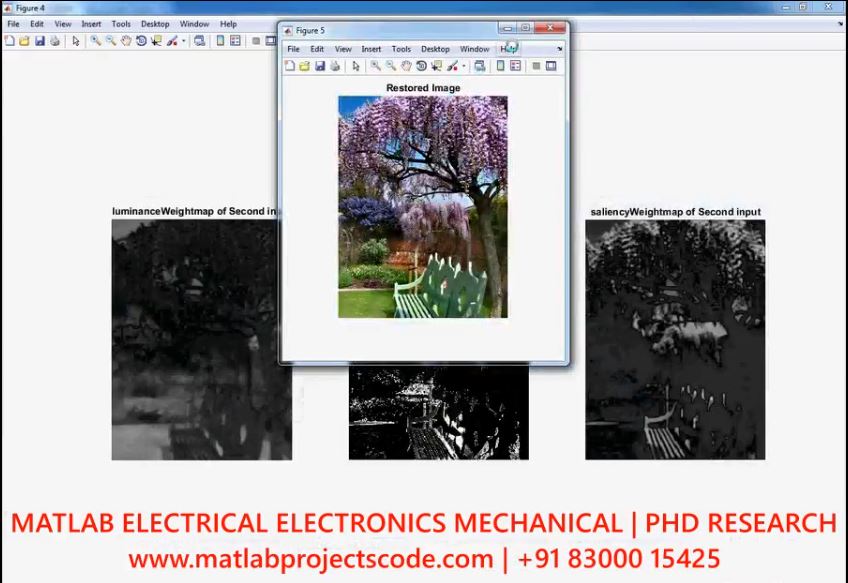
Task: Select Brush data tool in Figure 5
Action: pos(452,66)
